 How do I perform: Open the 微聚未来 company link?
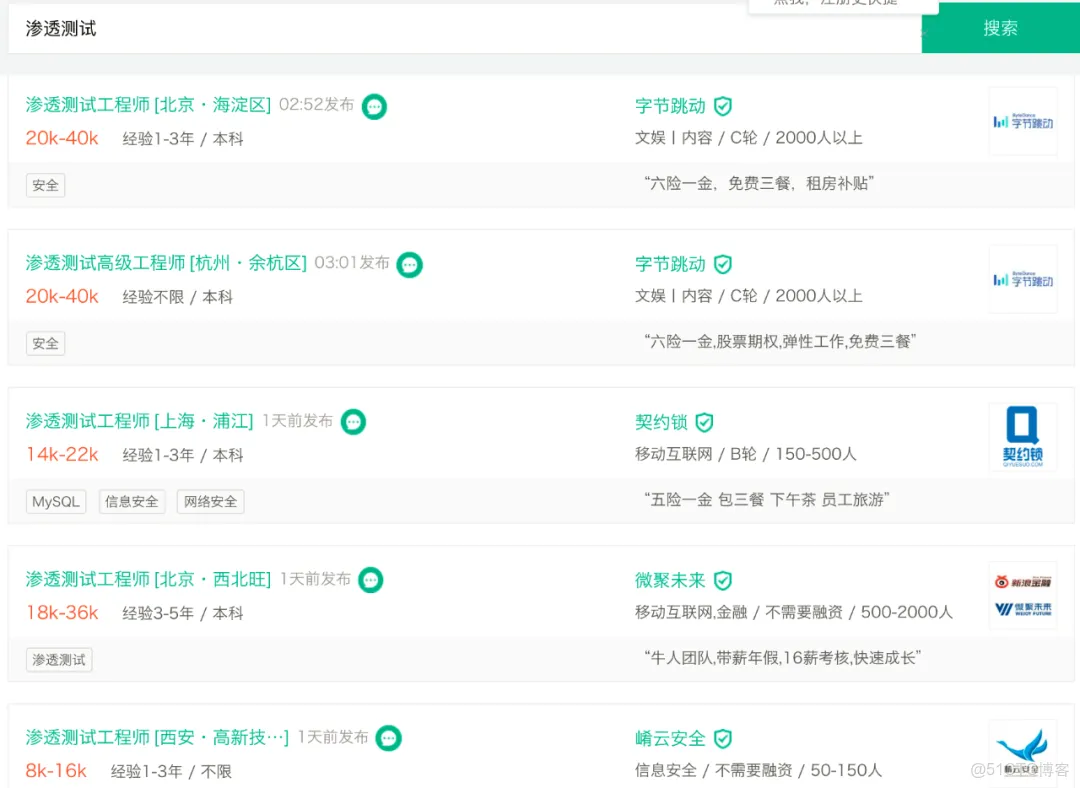670,581
